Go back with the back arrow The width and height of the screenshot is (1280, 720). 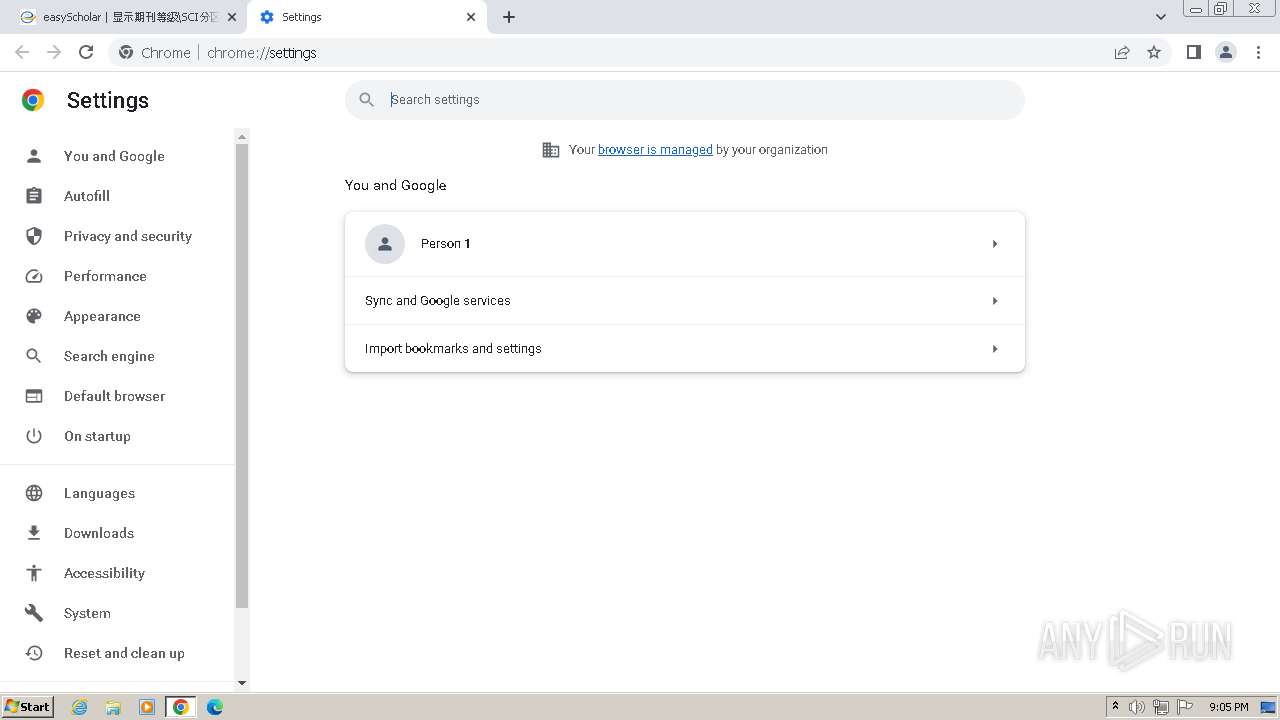(22, 52)
